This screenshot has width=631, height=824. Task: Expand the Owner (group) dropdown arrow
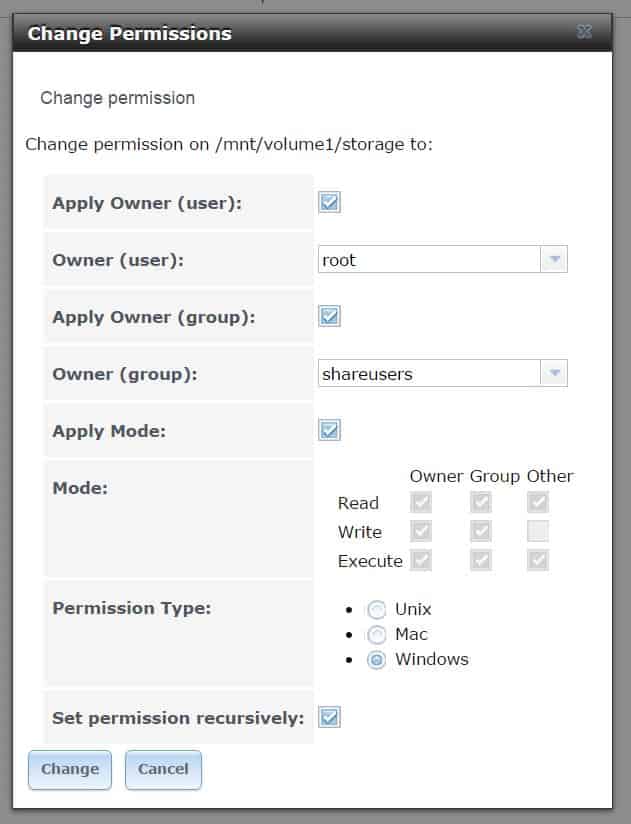(554, 374)
